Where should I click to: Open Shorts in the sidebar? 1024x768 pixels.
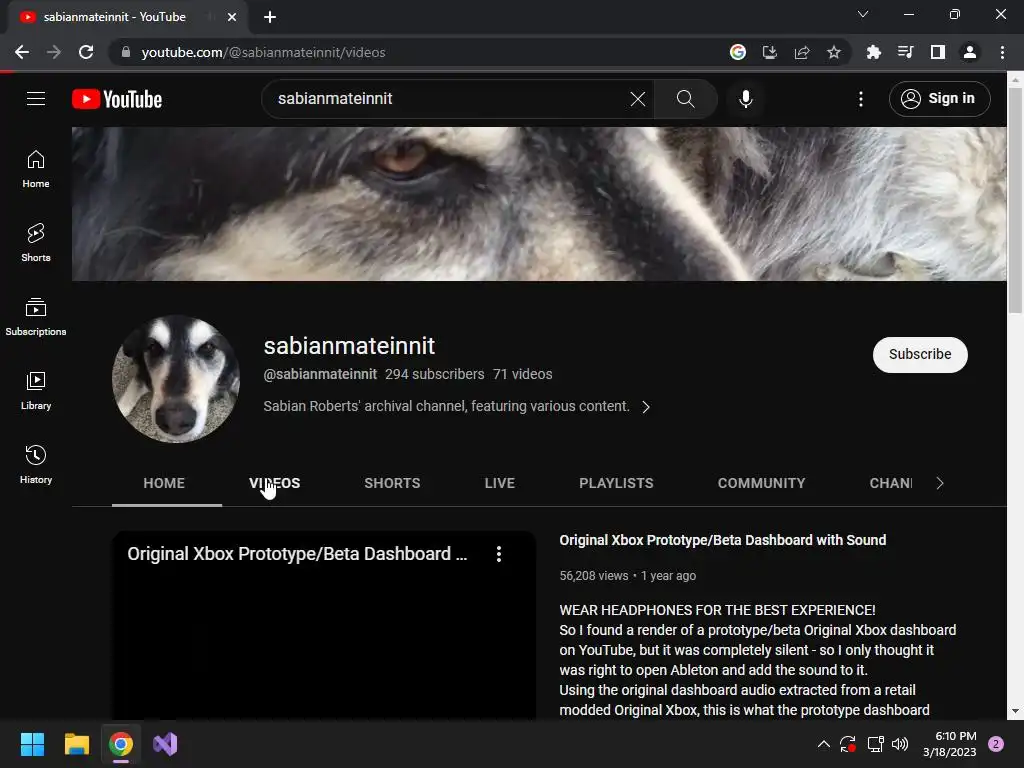(36, 243)
